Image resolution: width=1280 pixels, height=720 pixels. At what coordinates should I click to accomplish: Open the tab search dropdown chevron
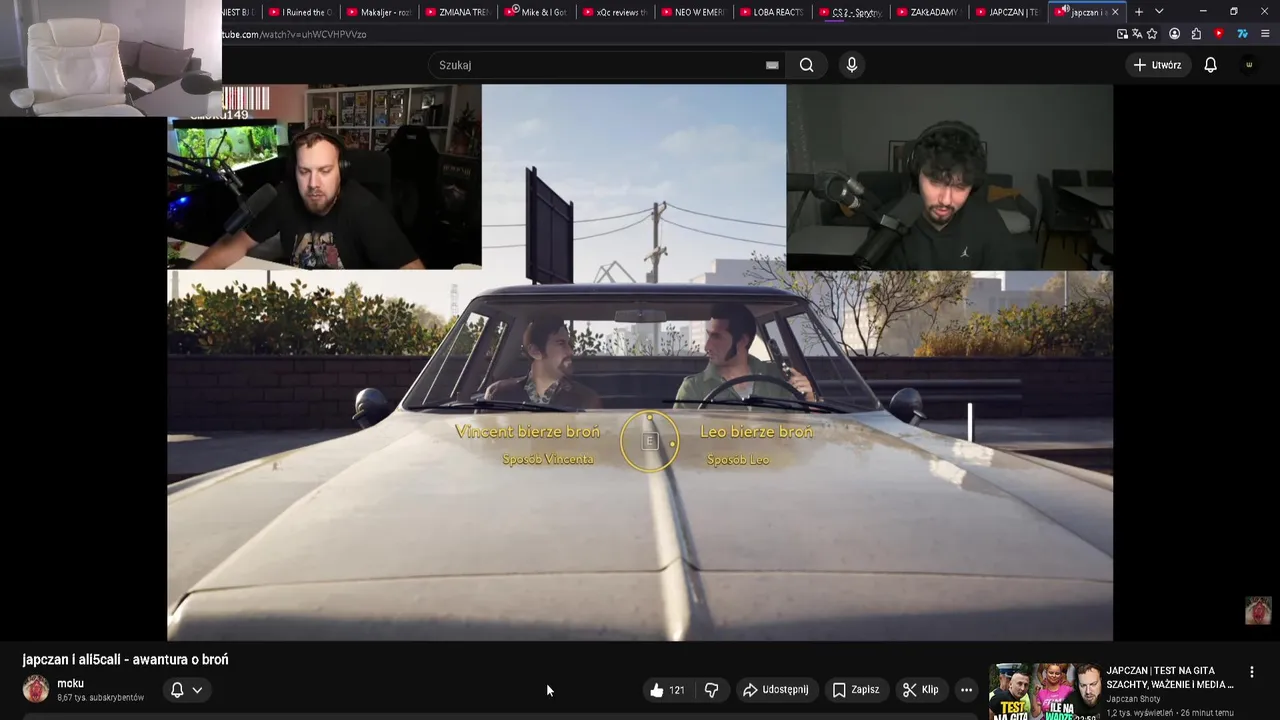point(1159,12)
